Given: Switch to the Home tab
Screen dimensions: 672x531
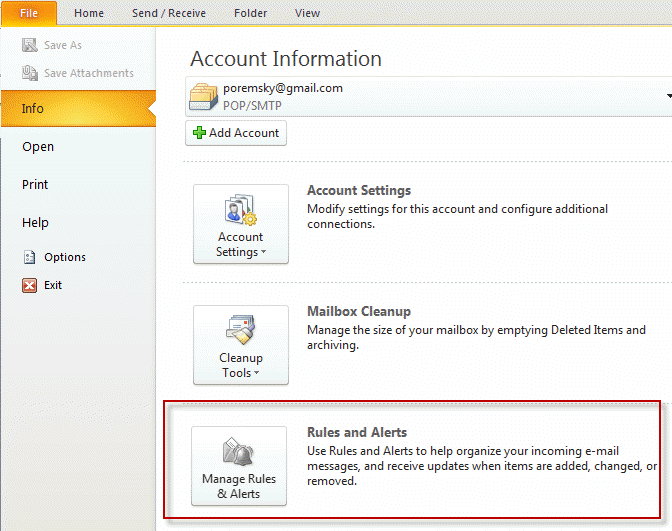Looking at the screenshot, I should point(89,13).
